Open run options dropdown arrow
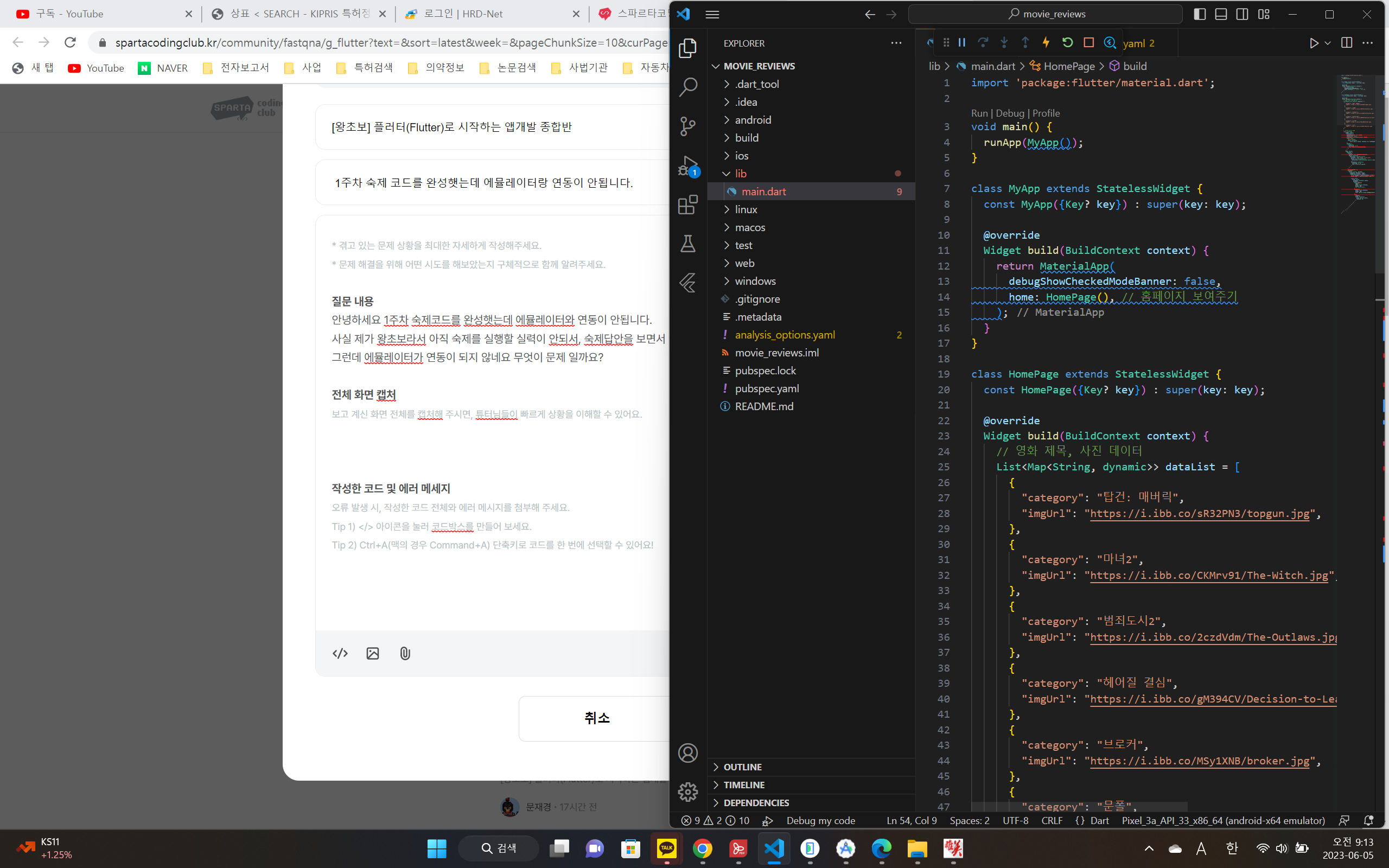The width and height of the screenshot is (1389, 868). [1328, 43]
